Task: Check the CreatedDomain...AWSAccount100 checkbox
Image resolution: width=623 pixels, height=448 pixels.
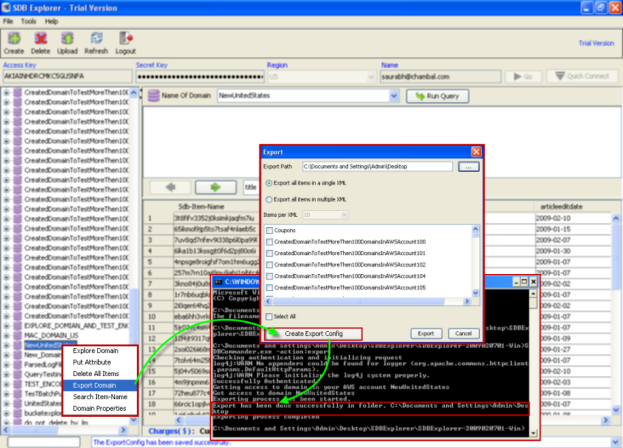Action: point(269,242)
